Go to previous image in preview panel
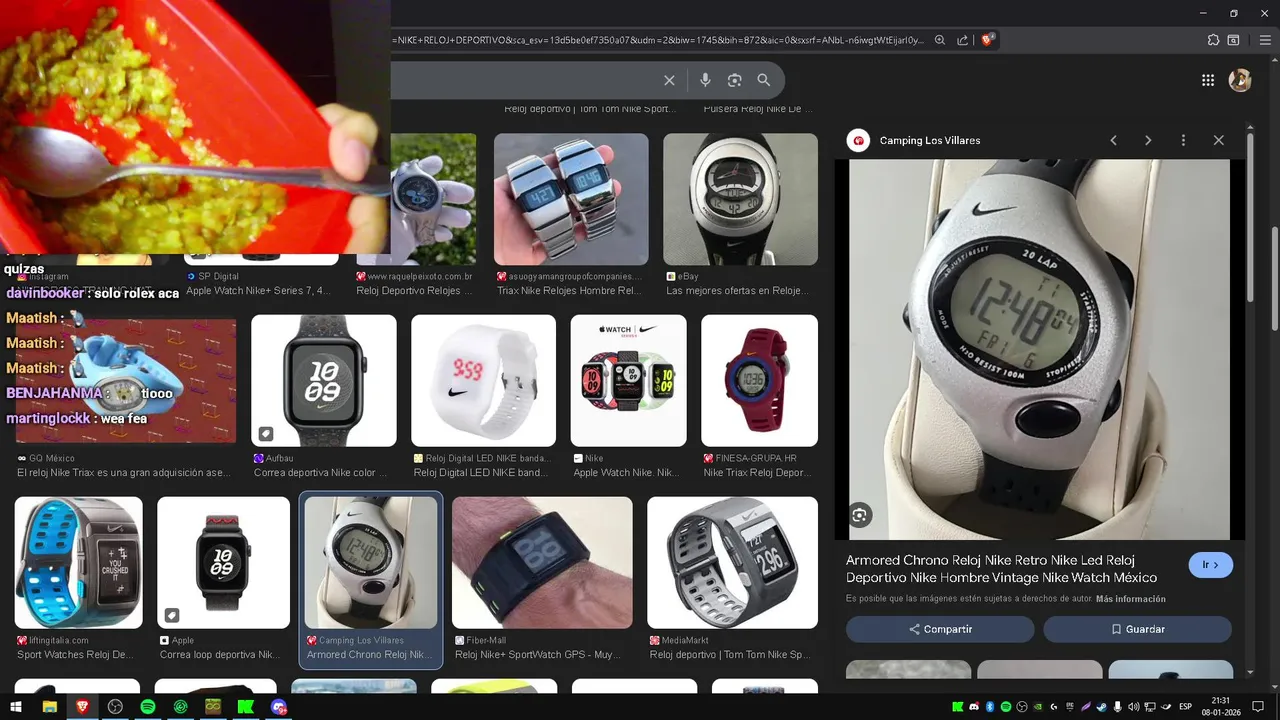The width and height of the screenshot is (1280, 720). [1113, 141]
